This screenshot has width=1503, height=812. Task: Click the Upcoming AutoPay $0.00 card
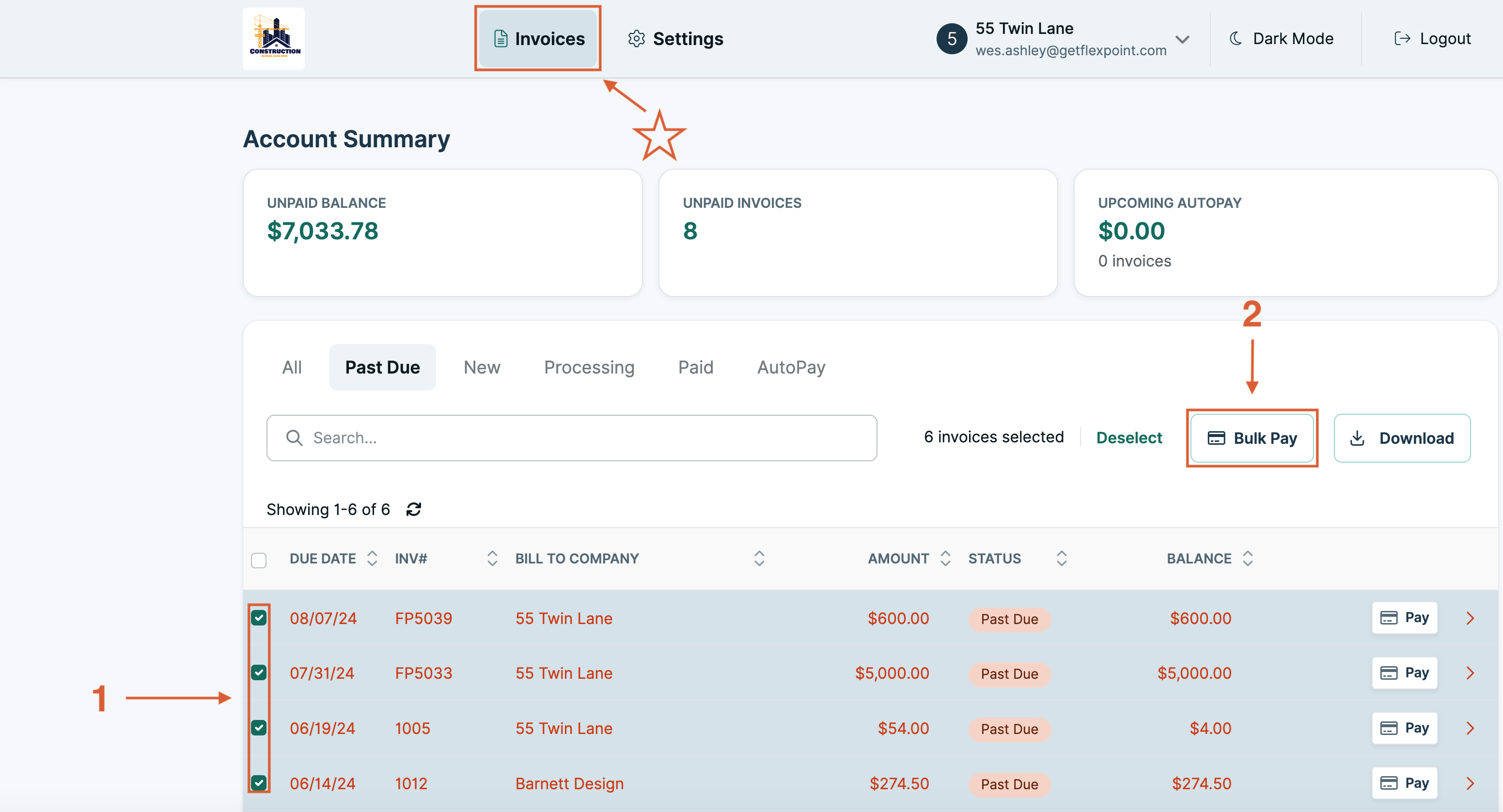click(x=1285, y=233)
